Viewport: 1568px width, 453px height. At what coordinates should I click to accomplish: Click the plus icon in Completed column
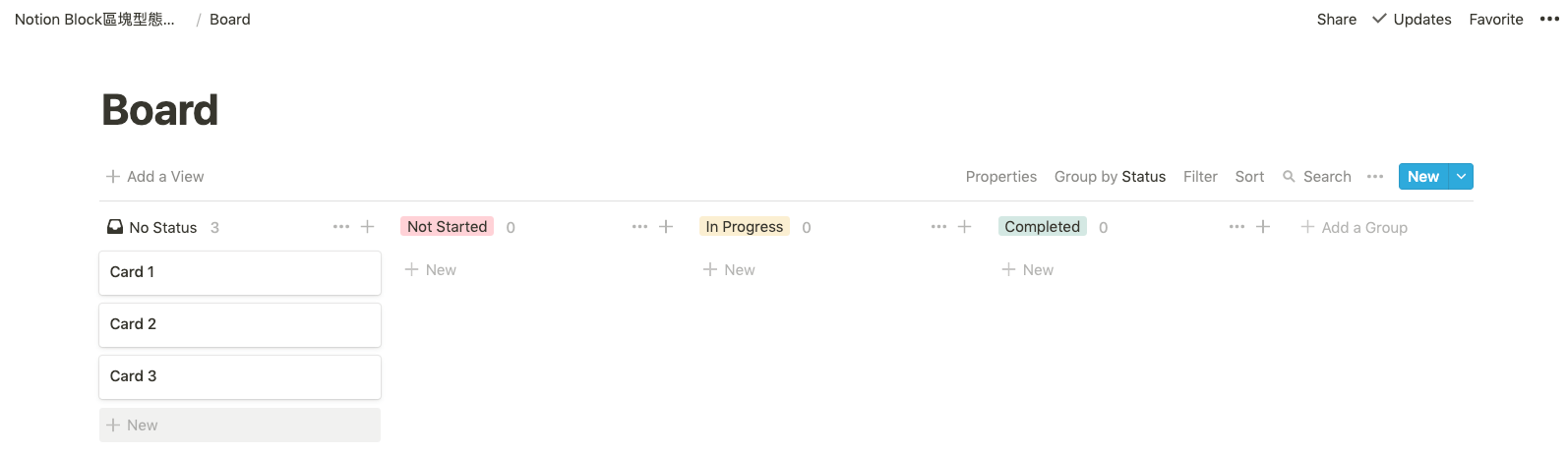pyautogui.click(x=1263, y=227)
